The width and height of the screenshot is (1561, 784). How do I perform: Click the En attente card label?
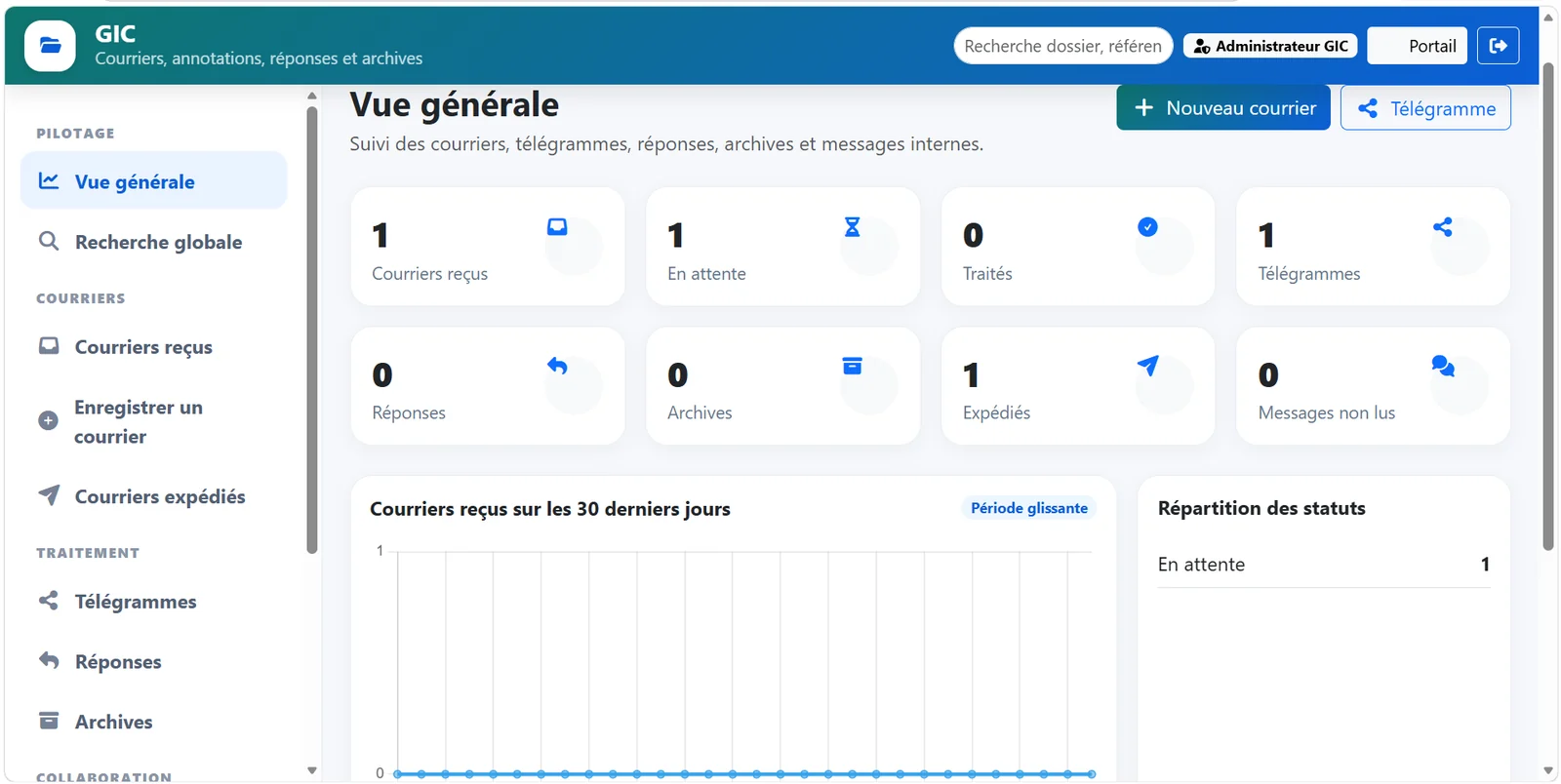[x=706, y=274]
